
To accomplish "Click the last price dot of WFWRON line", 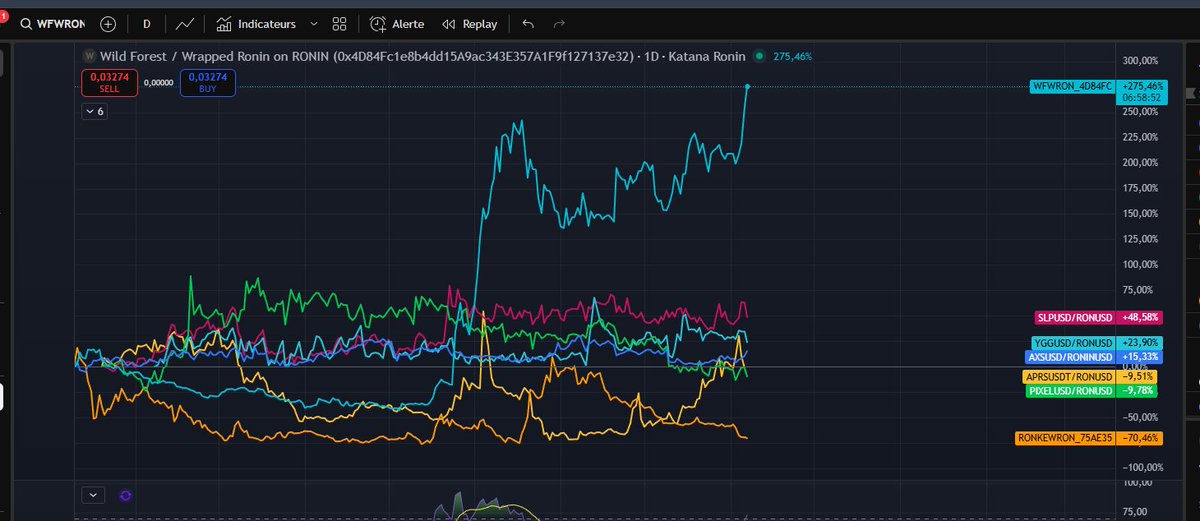I will 747,87.
